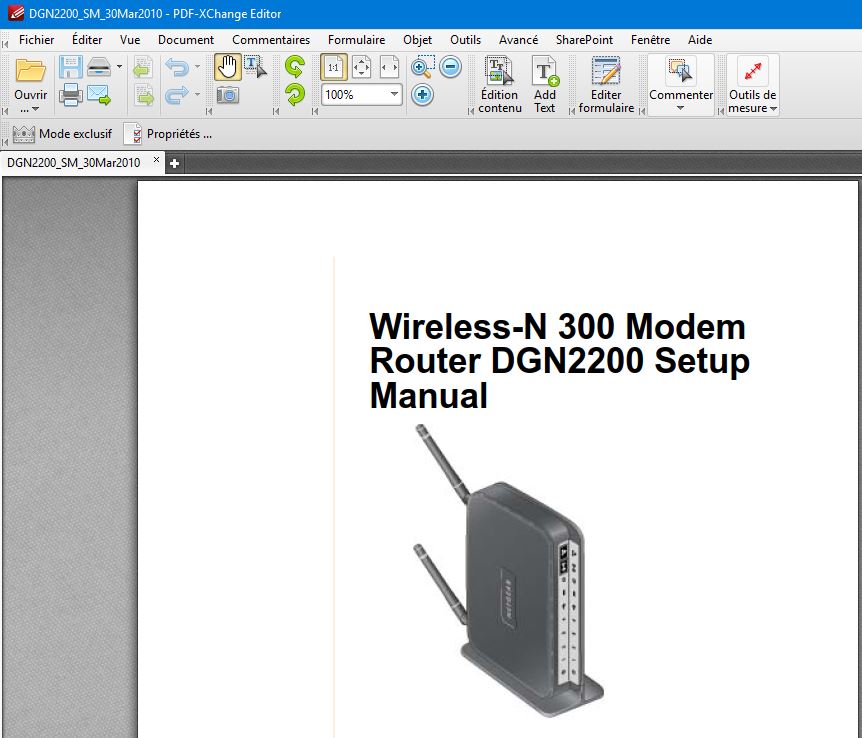Open the Fichier menu

[36, 40]
